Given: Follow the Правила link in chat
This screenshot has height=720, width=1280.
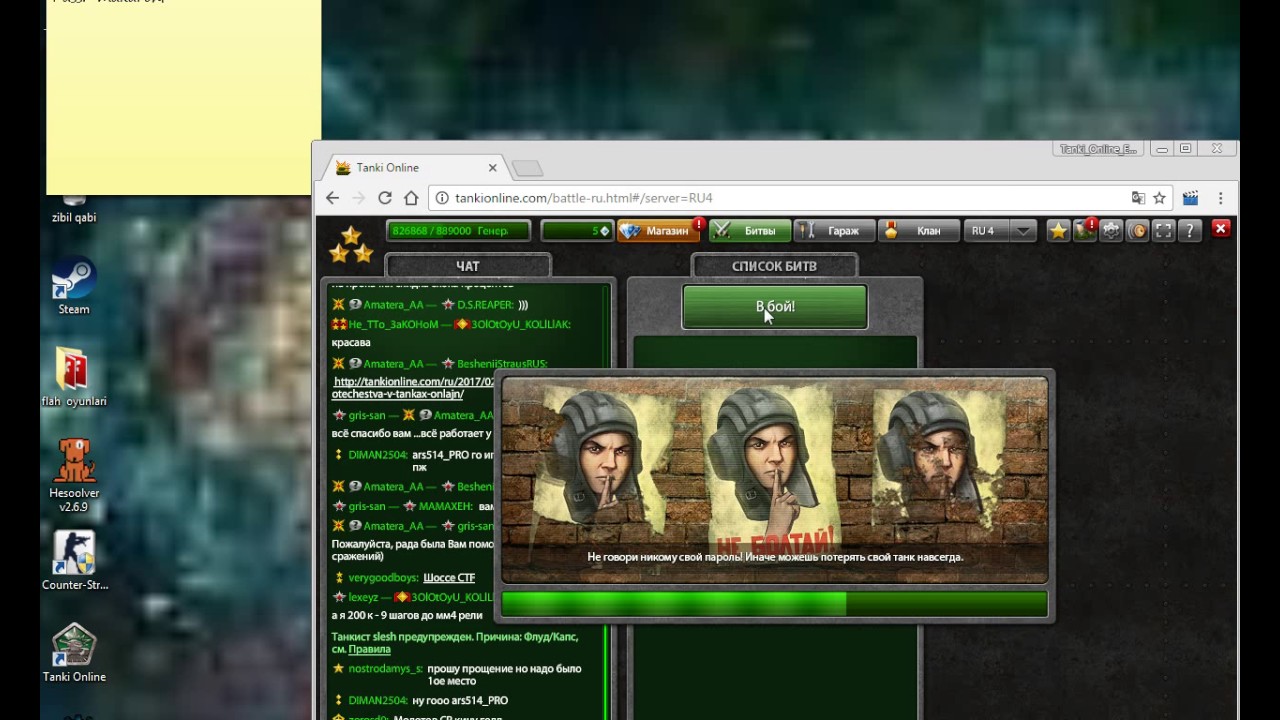Looking at the screenshot, I should tap(369, 649).
